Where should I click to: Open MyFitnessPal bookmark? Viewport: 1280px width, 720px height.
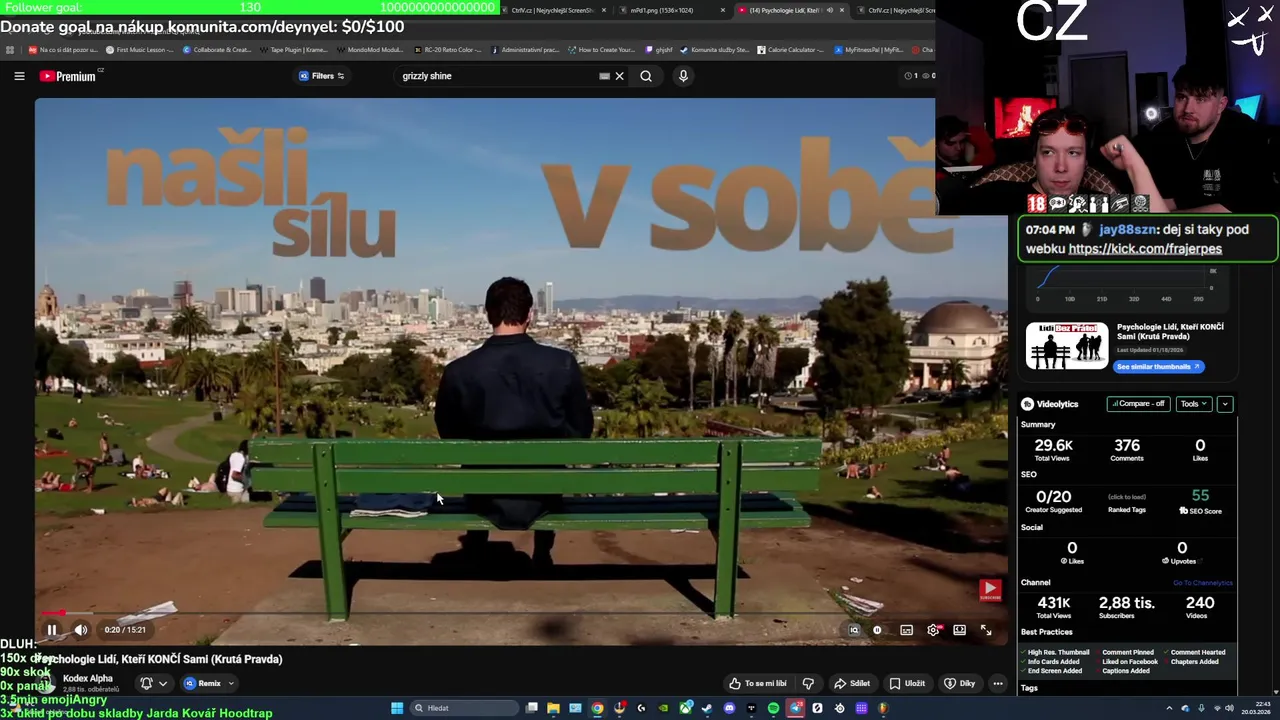coord(868,50)
